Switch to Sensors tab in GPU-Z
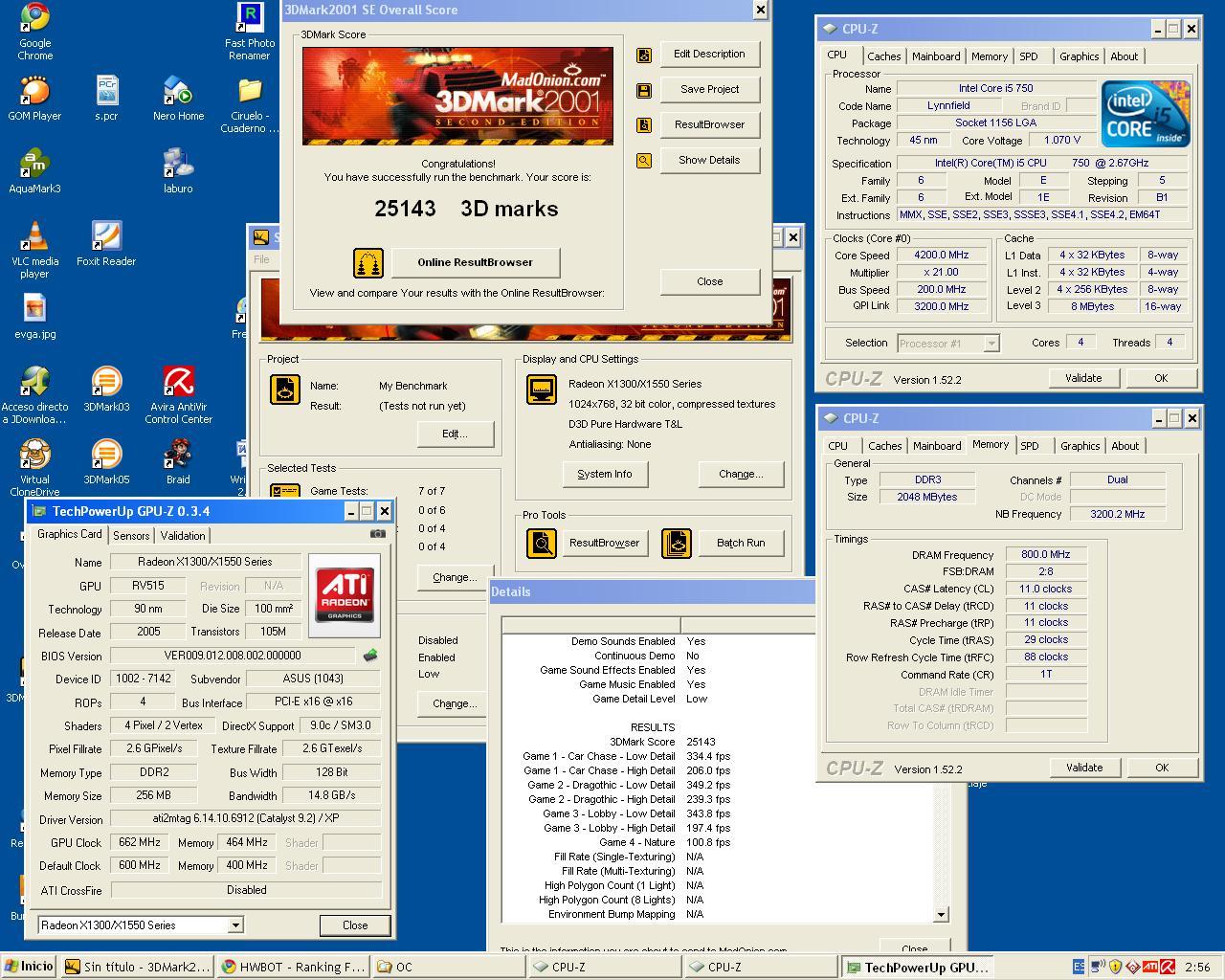Image resolution: width=1225 pixels, height=980 pixels. [131, 536]
